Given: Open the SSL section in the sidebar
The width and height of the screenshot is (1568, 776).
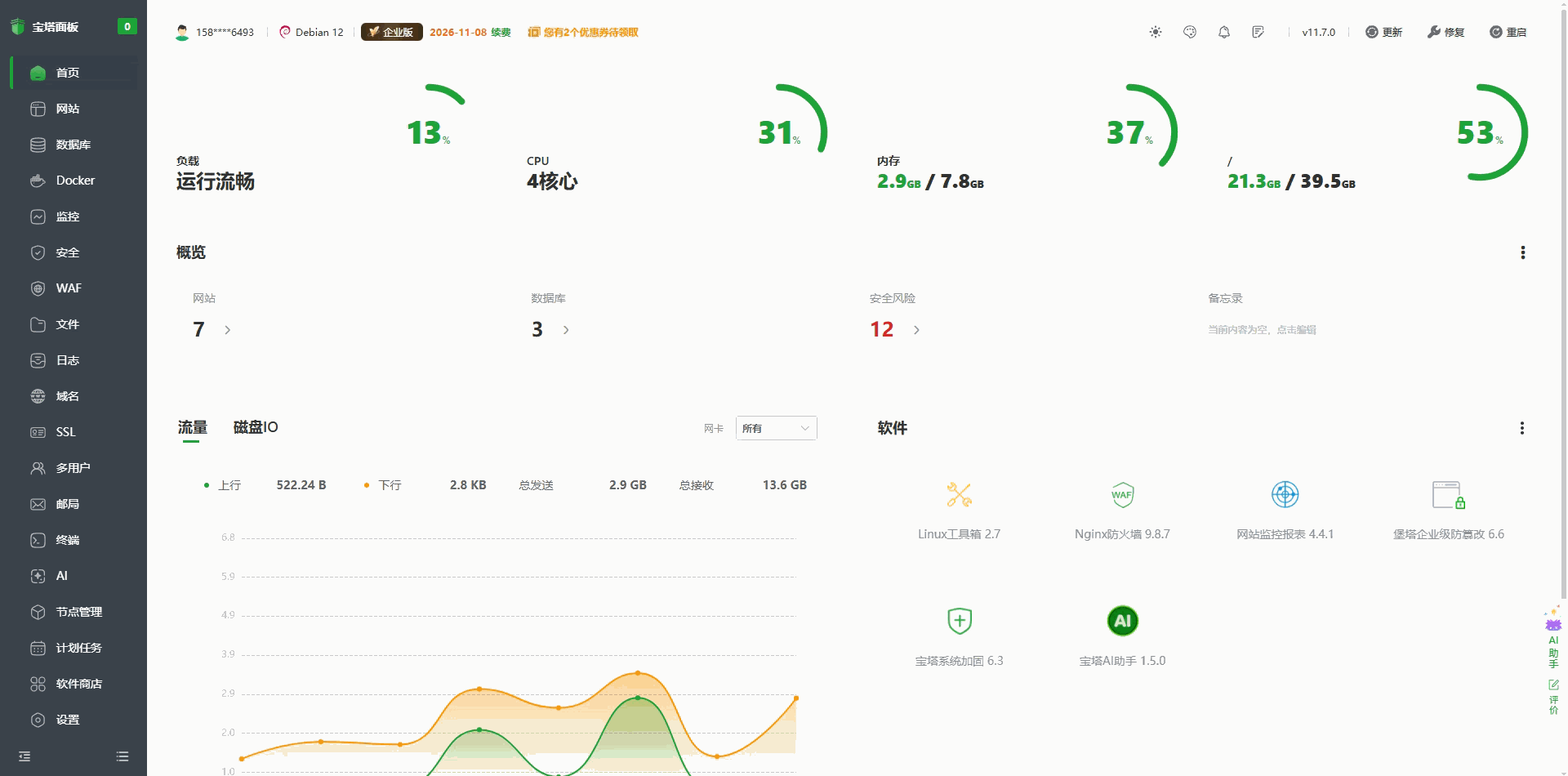Looking at the screenshot, I should click(65, 431).
